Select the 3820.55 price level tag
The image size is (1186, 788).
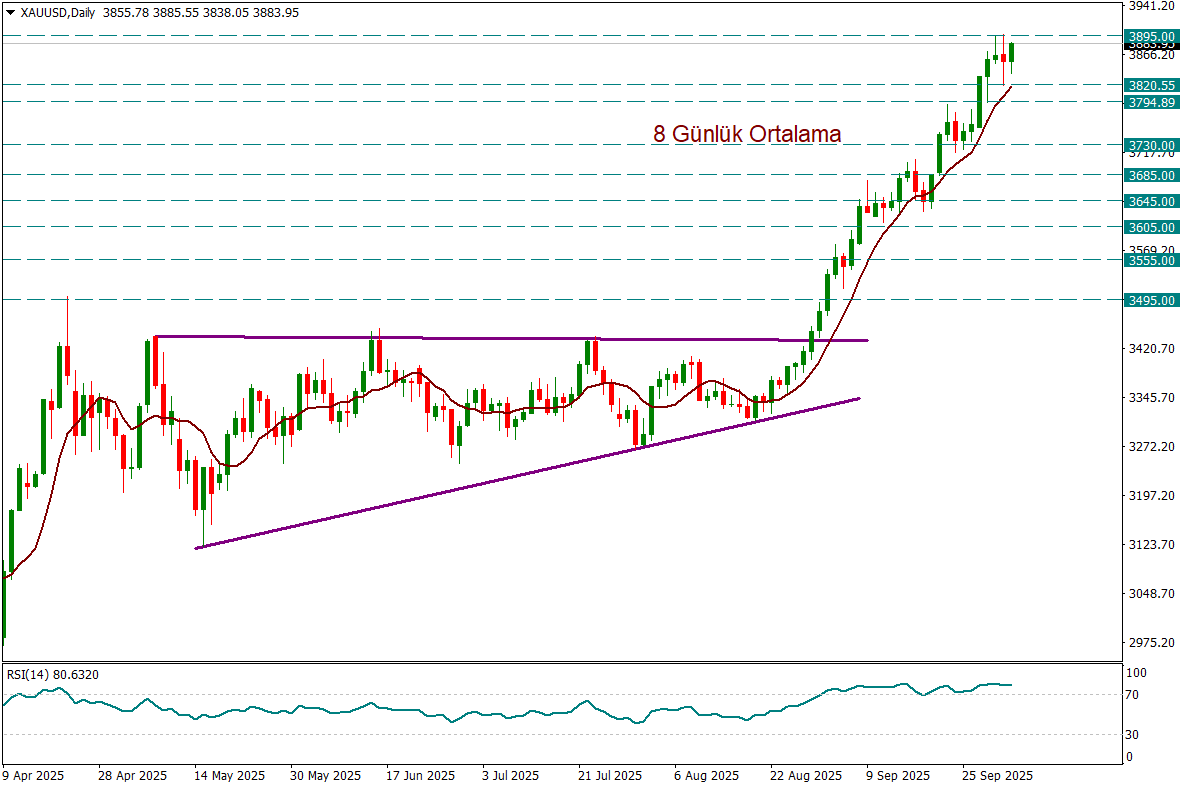click(x=1149, y=85)
